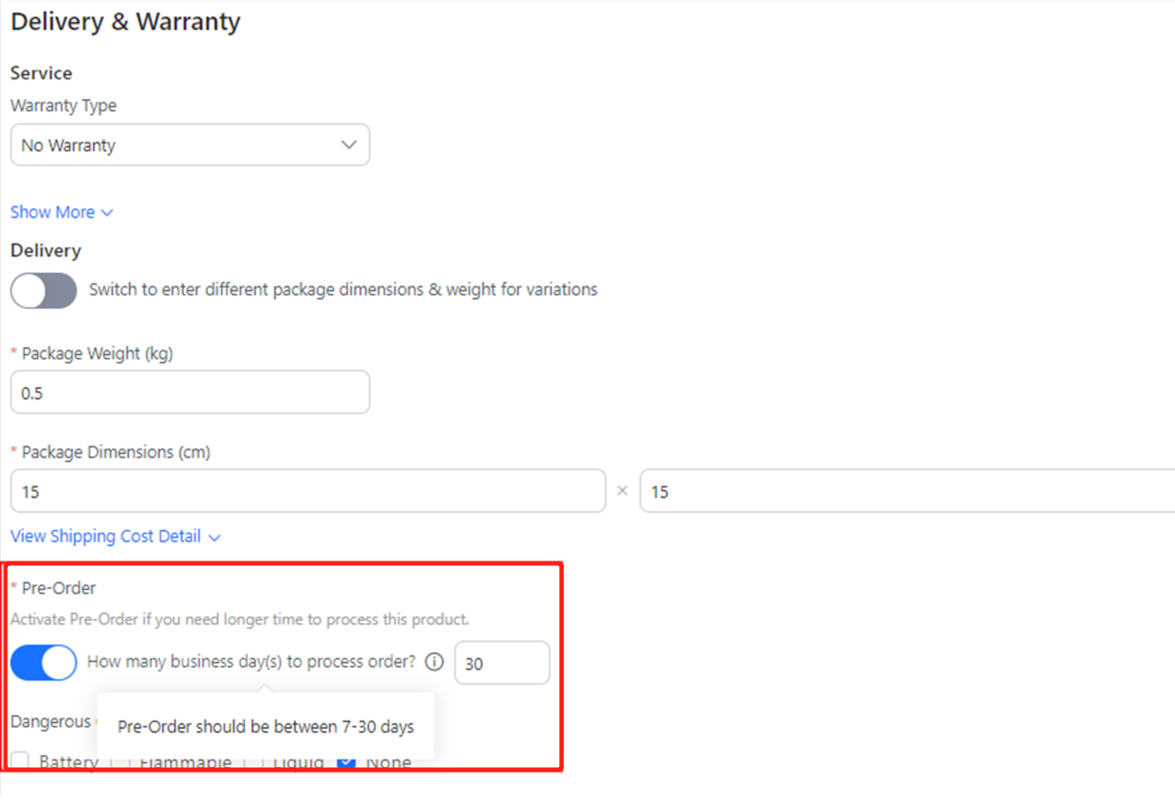Click the Pre-Order info icon
This screenshot has height=802, width=1175.
434,662
